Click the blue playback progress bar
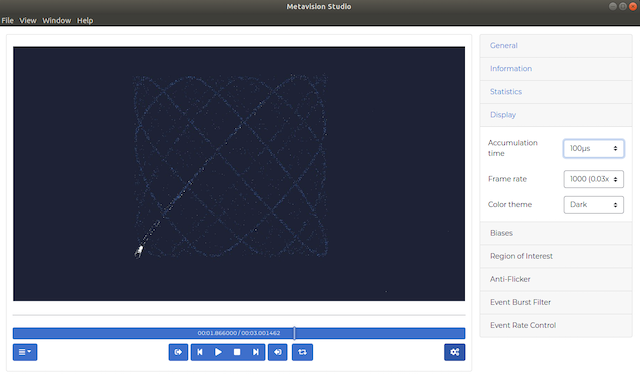Screen dimensions: 640x379 (239, 333)
